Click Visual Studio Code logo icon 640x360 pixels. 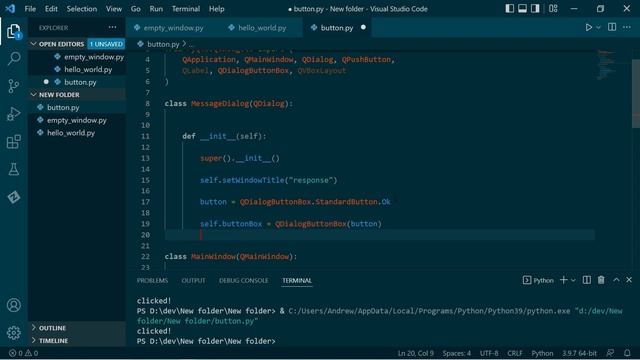pyautogui.click(x=10, y=9)
